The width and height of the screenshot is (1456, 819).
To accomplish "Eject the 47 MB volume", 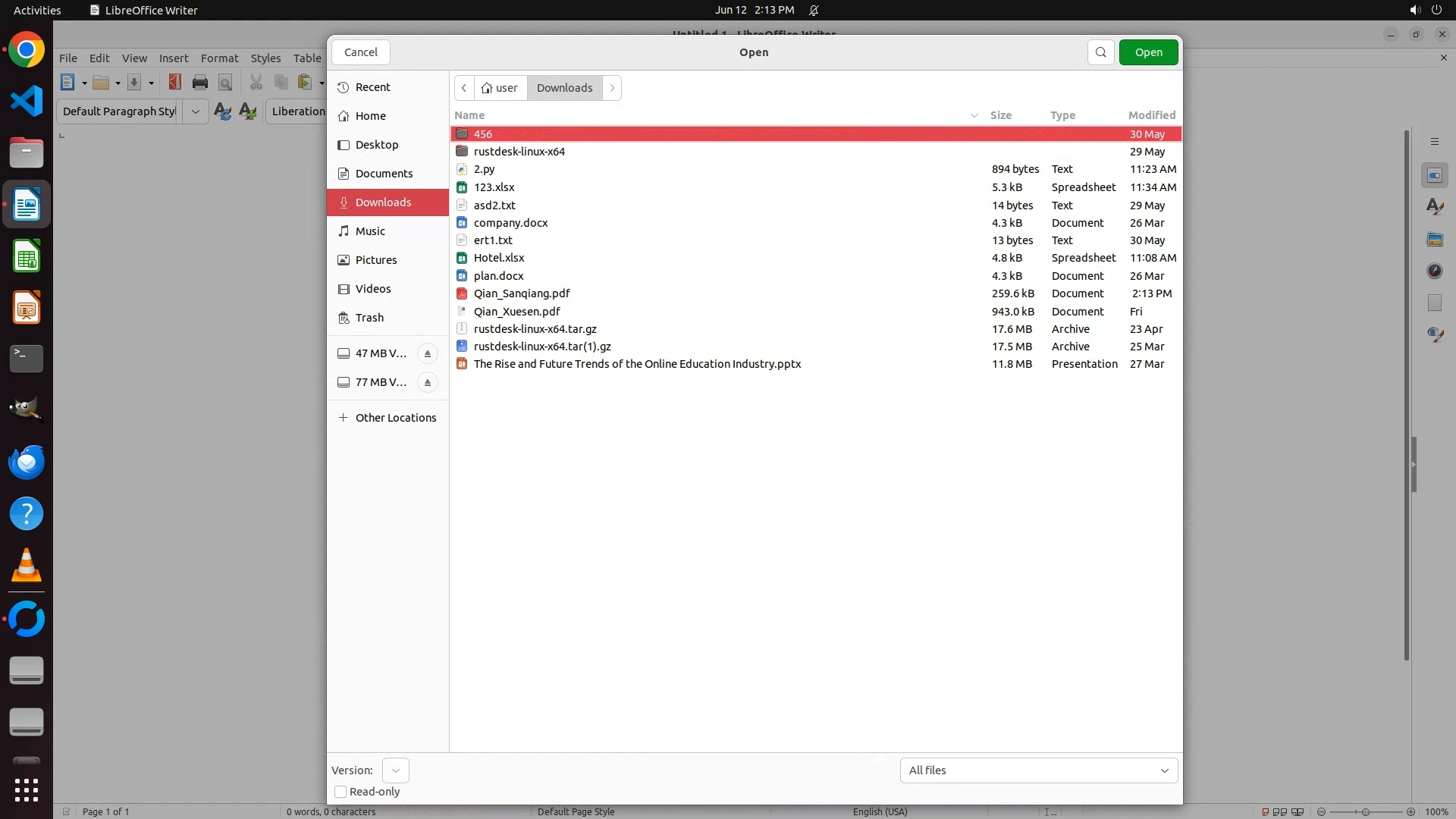I will [x=428, y=353].
